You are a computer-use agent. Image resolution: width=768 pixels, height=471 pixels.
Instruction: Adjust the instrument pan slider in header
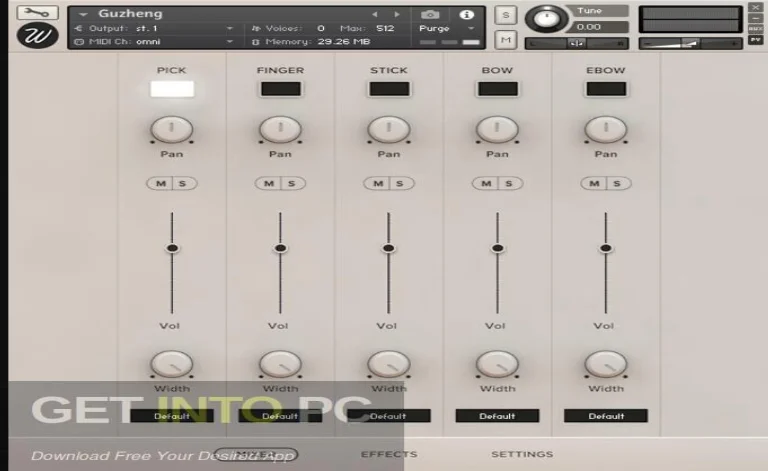[576, 44]
